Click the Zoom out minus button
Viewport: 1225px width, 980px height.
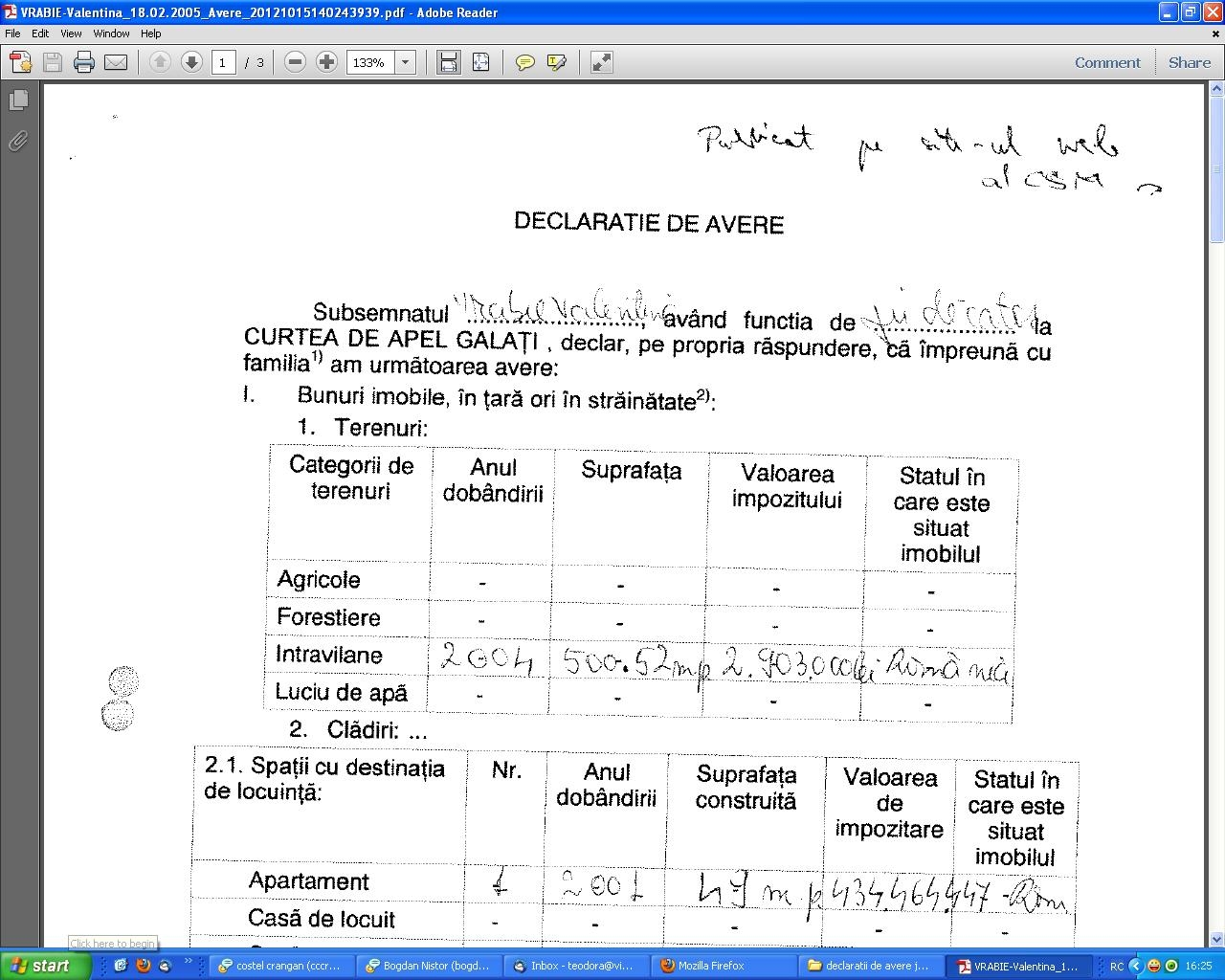pos(296,63)
